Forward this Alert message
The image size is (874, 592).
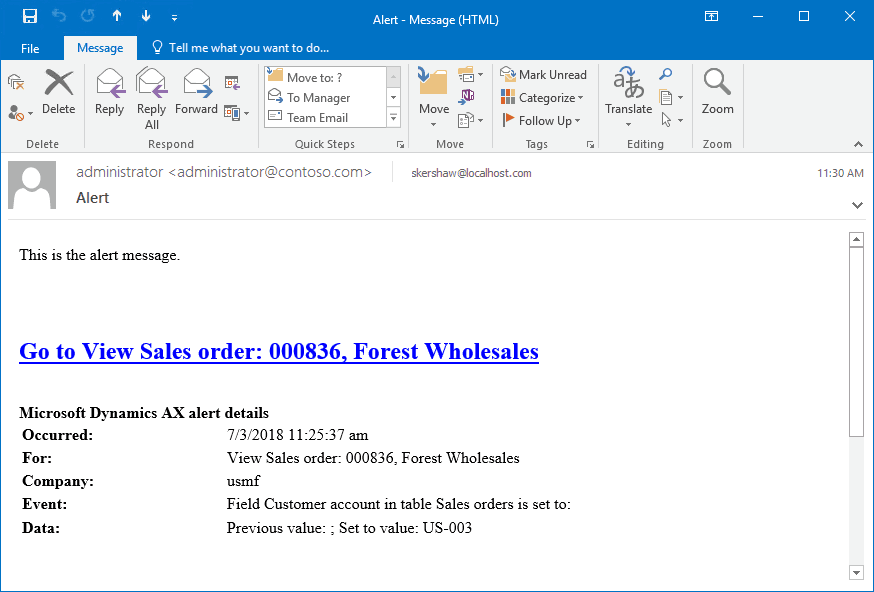(x=196, y=92)
